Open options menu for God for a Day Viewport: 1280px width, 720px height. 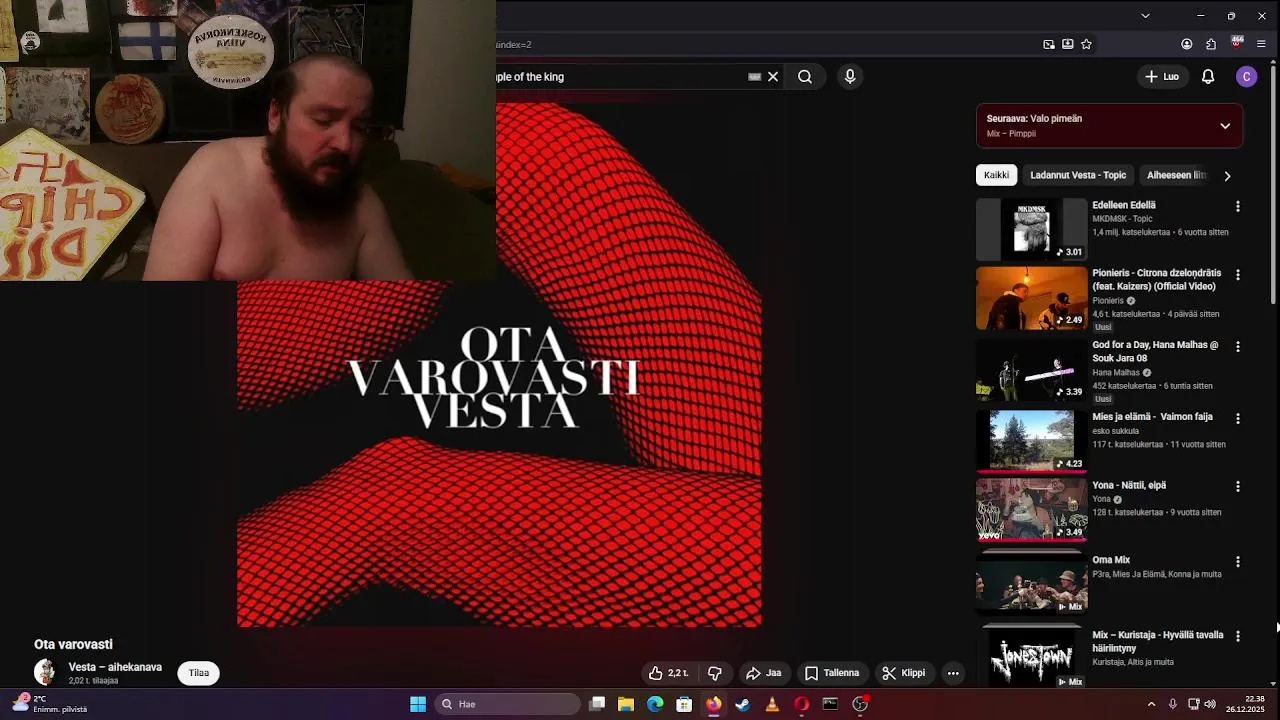pyautogui.click(x=1238, y=347)
